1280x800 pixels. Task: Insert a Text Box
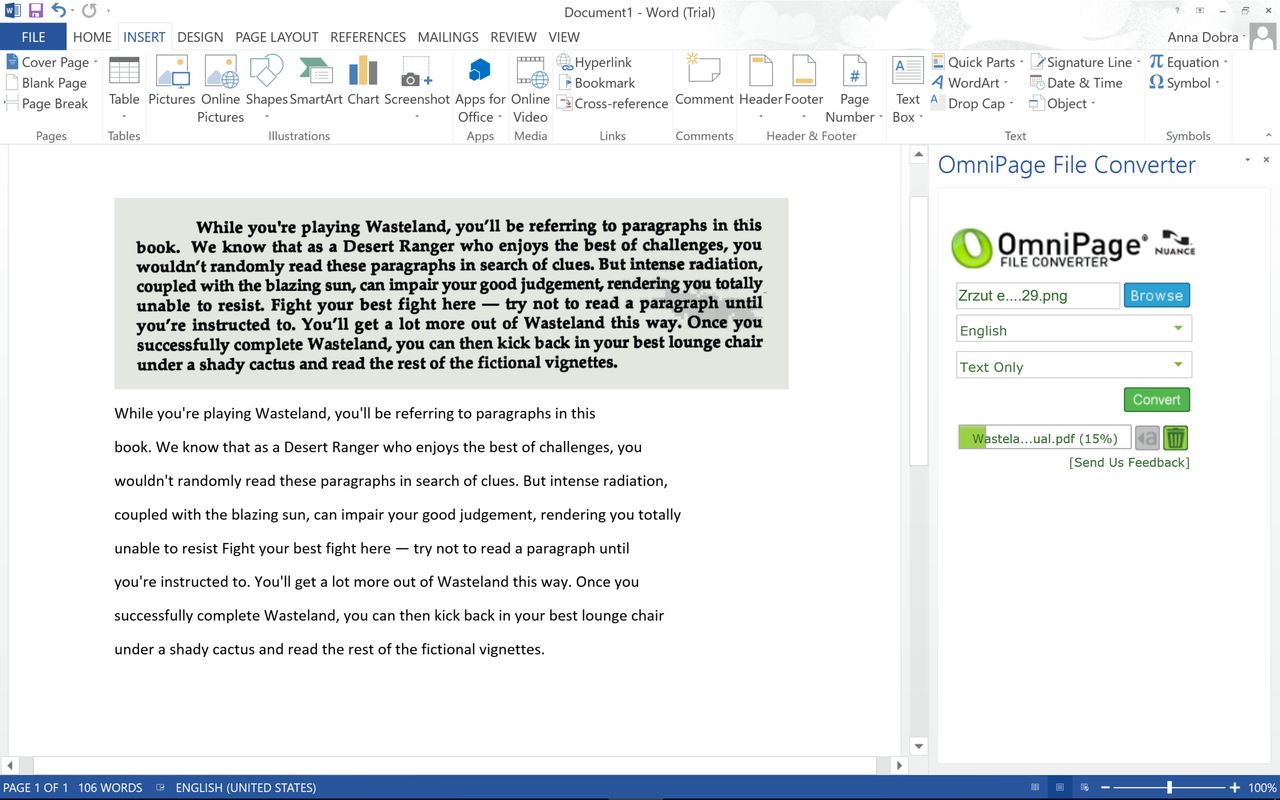[908, 88]
